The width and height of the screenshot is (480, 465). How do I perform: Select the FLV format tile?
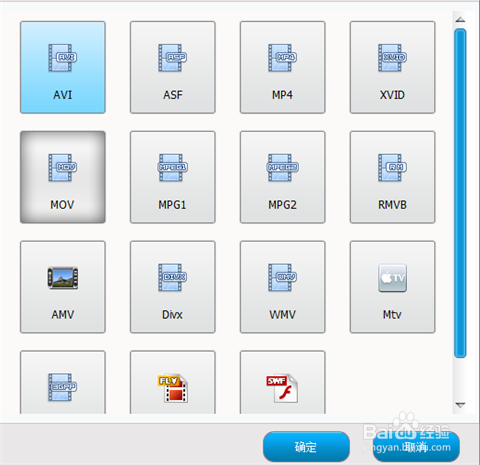[173, 382]
